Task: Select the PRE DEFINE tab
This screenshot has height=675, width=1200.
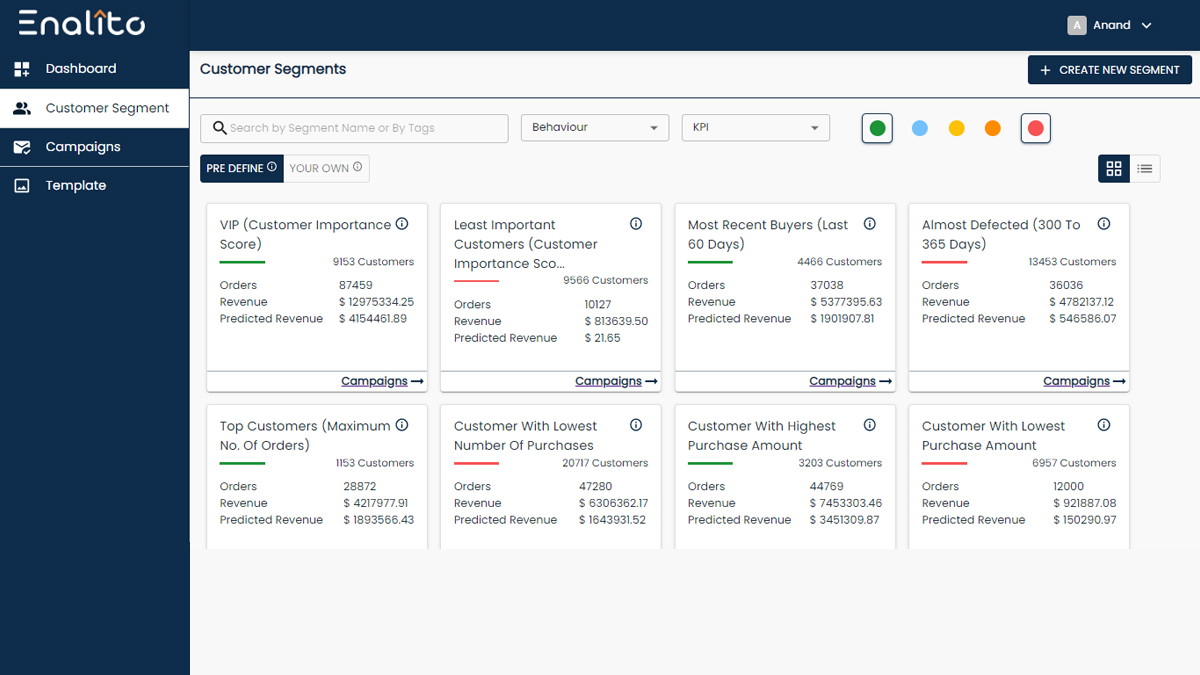Action: [x=242, y=169]
